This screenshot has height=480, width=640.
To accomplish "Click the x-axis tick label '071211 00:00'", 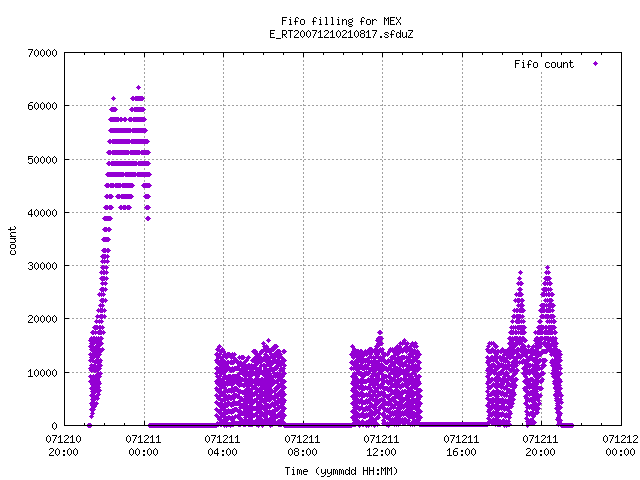I will click(143, 446).
